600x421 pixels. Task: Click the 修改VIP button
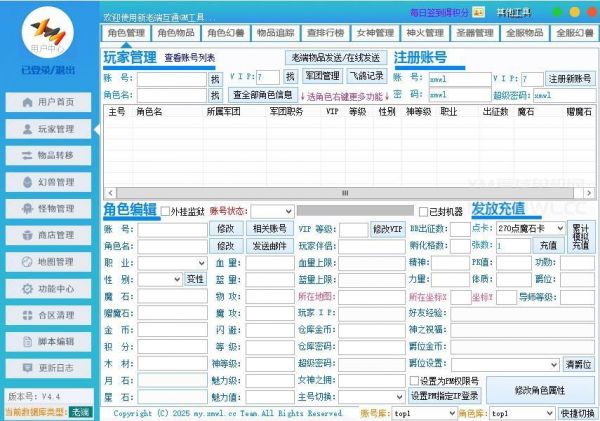[x=388, y=229]
